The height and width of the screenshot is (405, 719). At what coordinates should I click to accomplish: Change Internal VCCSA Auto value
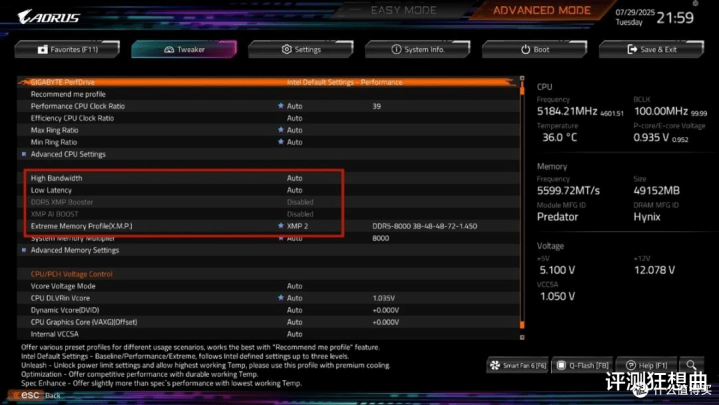pos(294,334)
